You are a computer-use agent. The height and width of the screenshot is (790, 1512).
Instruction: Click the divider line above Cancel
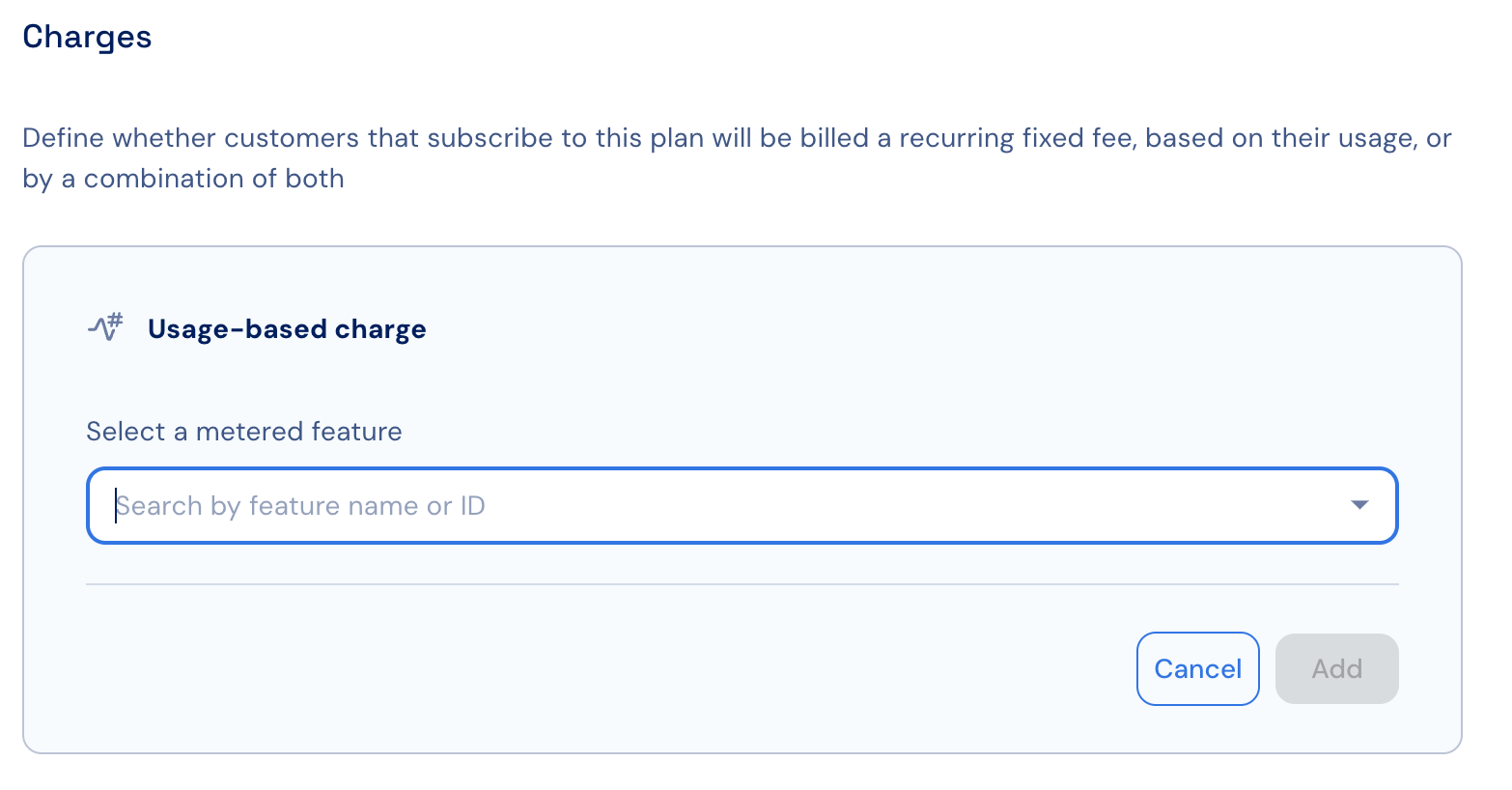click(x=742, y=584)
